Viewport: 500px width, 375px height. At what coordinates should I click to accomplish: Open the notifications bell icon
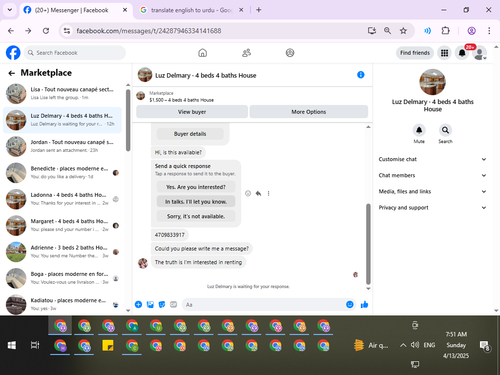[x=462, y=53]
